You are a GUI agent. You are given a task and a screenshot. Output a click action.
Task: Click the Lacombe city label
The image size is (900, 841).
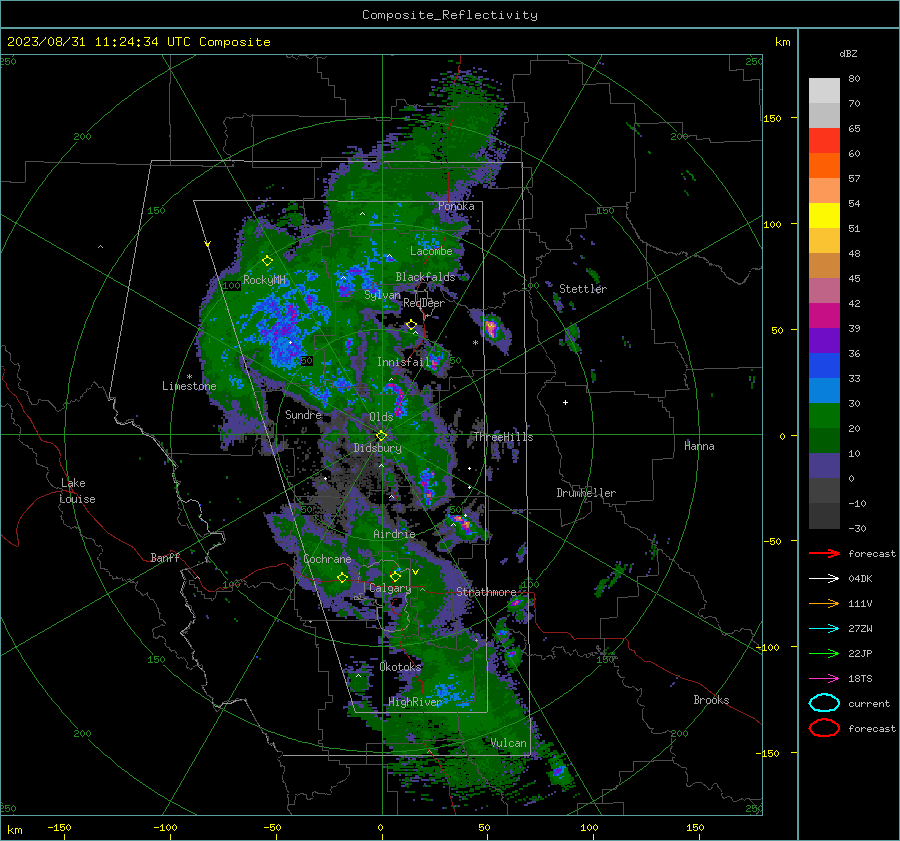[431, 251]
